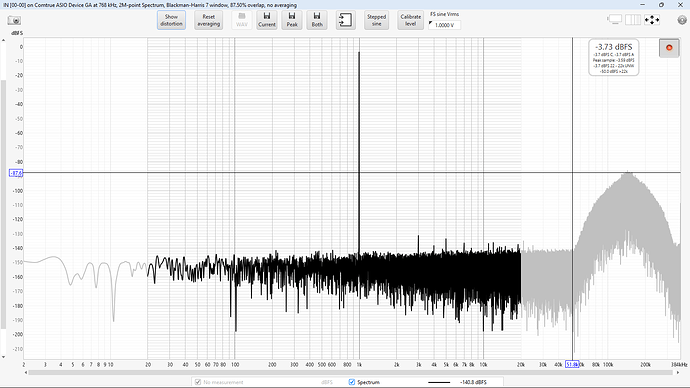
Task: Open RTA settings with the gear icon
Action: point(682,20)
